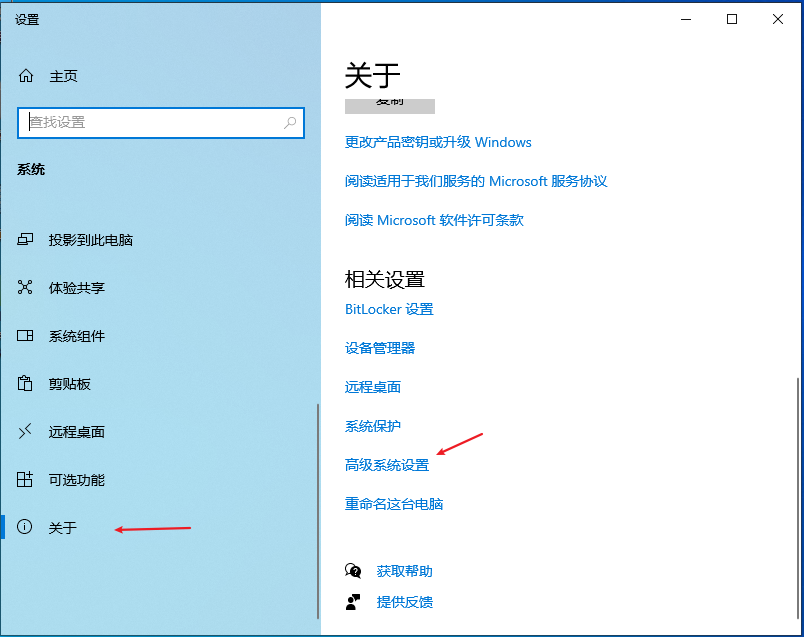
Task: Click the 相关设置 heading
Action: [385, 280]
